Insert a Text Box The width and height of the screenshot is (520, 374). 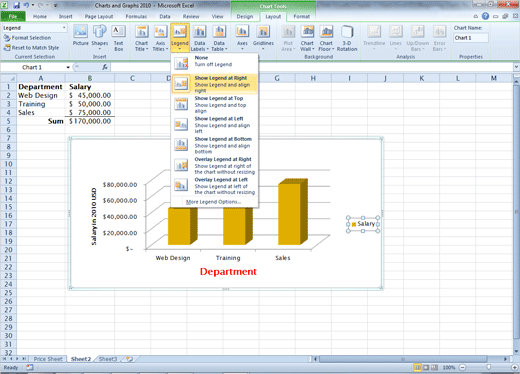(x=118, y=37)
